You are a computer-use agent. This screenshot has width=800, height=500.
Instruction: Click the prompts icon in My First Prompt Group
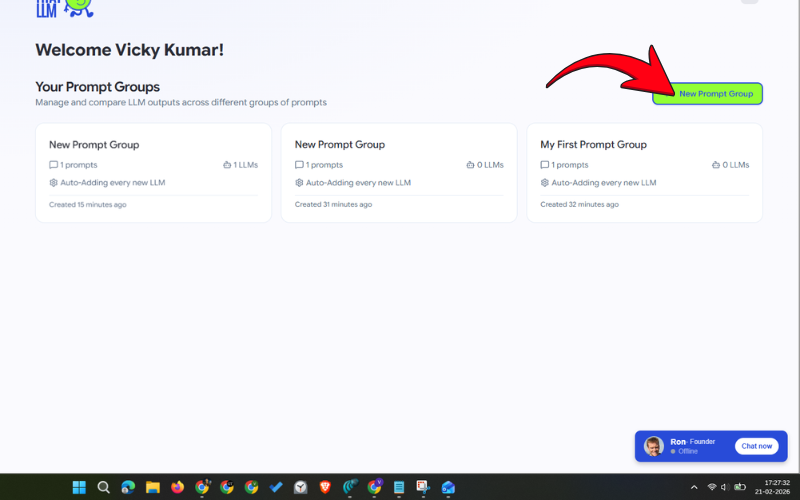pyautogui.click(x=545, y=165)
